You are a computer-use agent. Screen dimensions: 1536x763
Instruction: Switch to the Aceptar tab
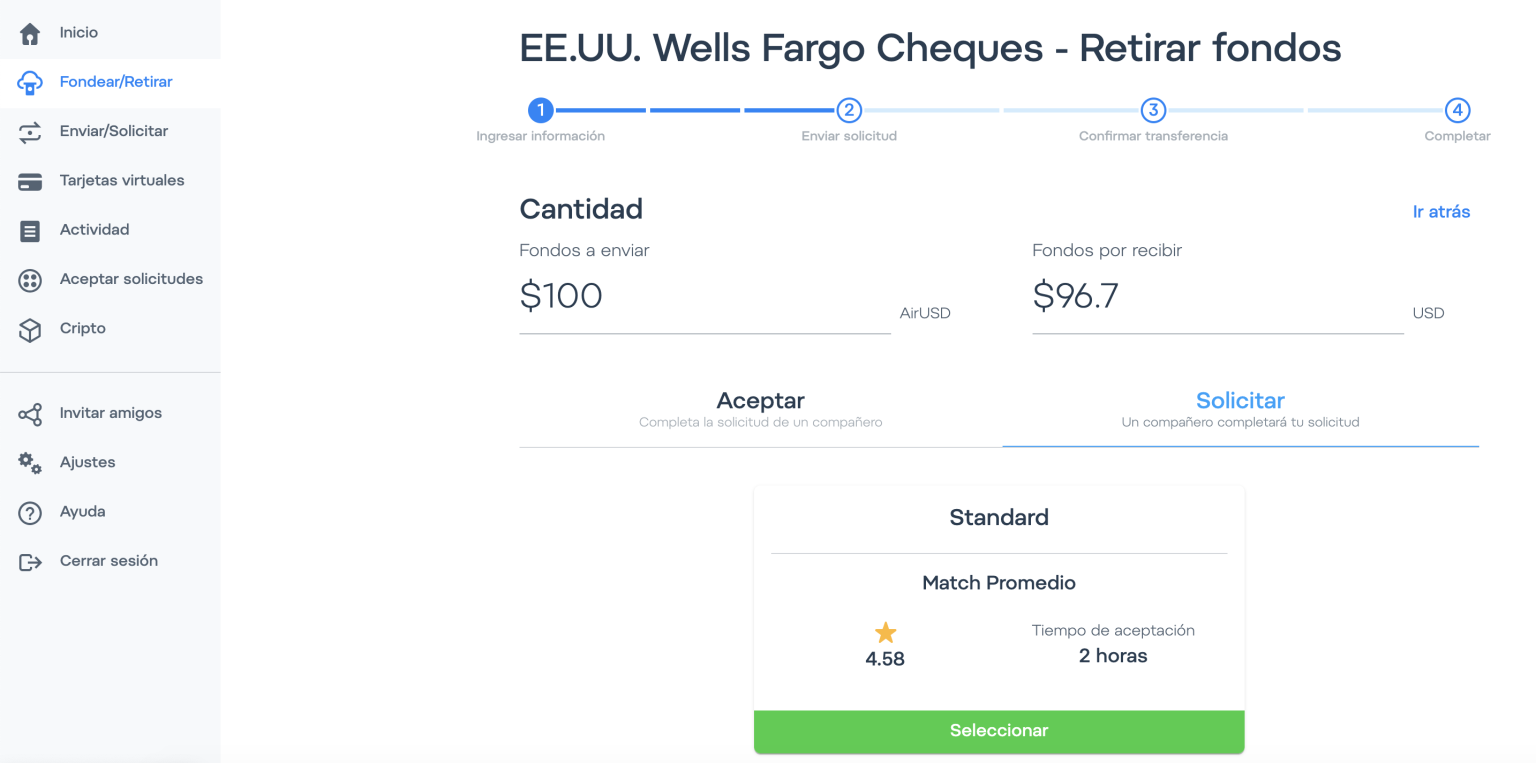pos(760,410)
